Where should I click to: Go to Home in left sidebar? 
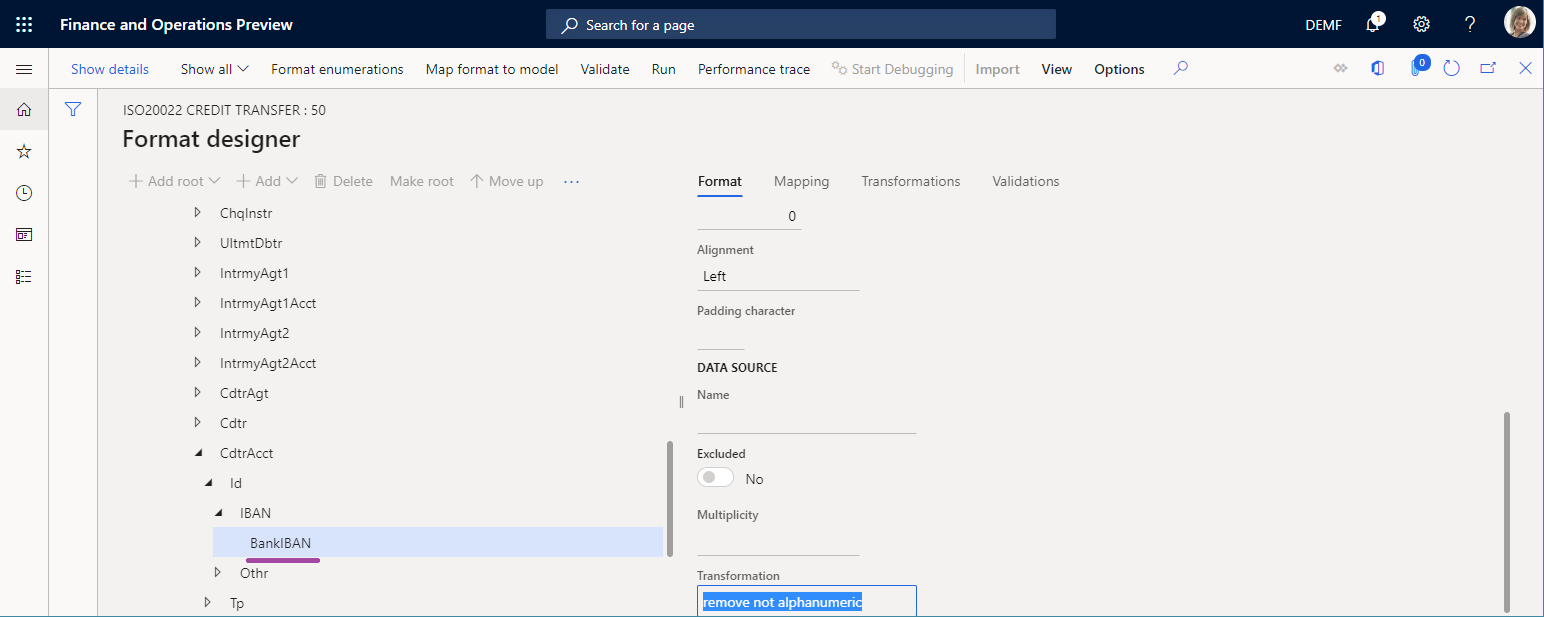(x=24, y=110)
